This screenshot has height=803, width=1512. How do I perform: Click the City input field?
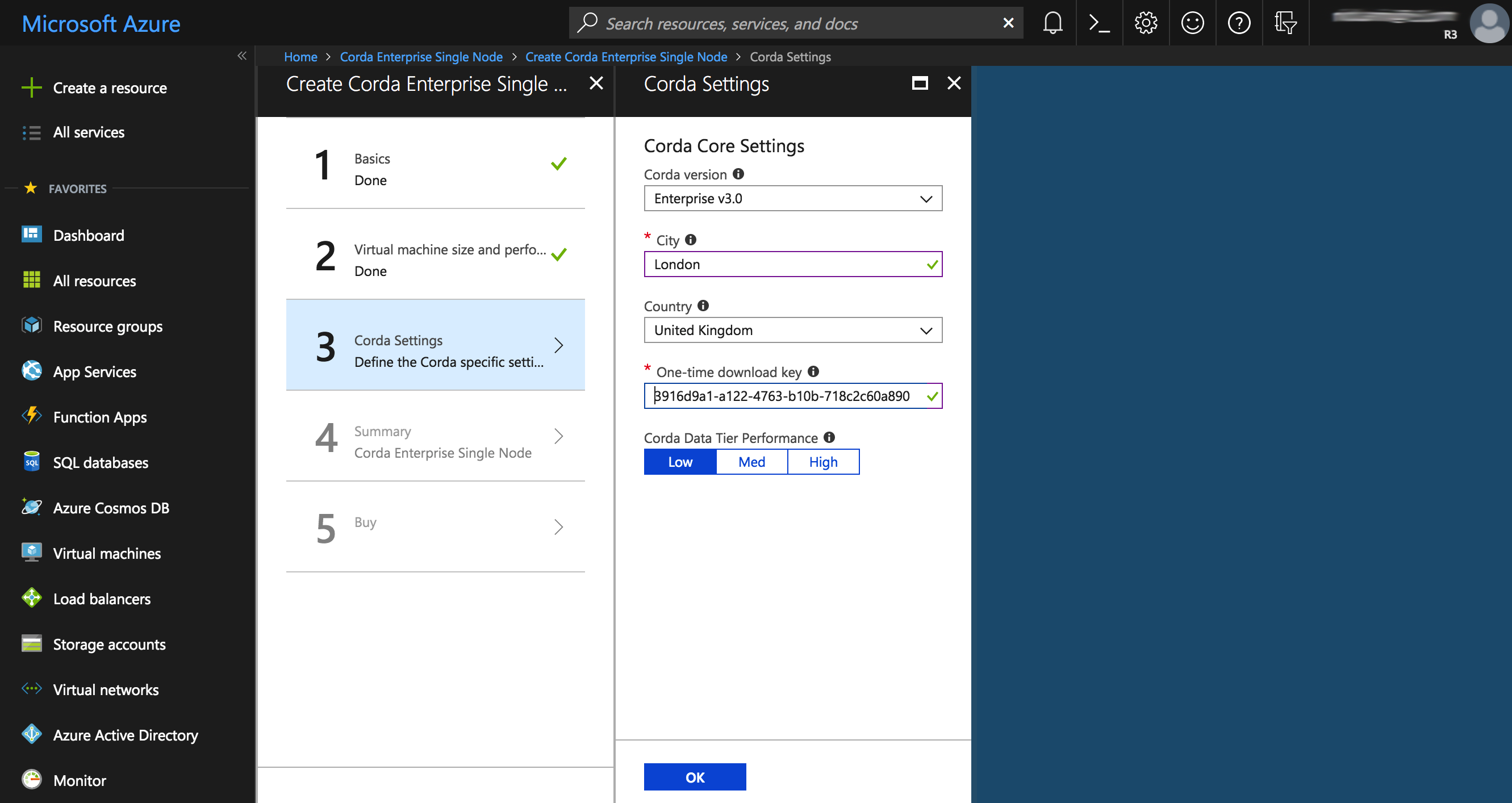[793, 264]
